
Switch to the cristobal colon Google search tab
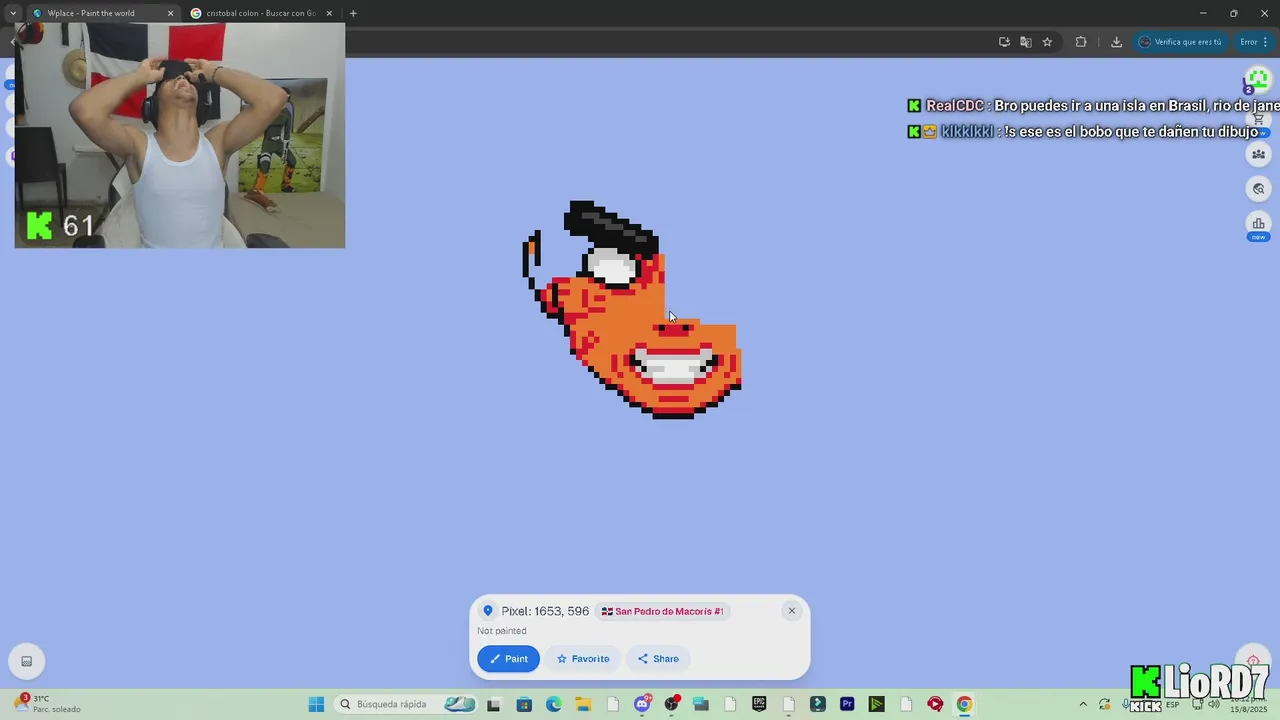(x=262, y=13)
